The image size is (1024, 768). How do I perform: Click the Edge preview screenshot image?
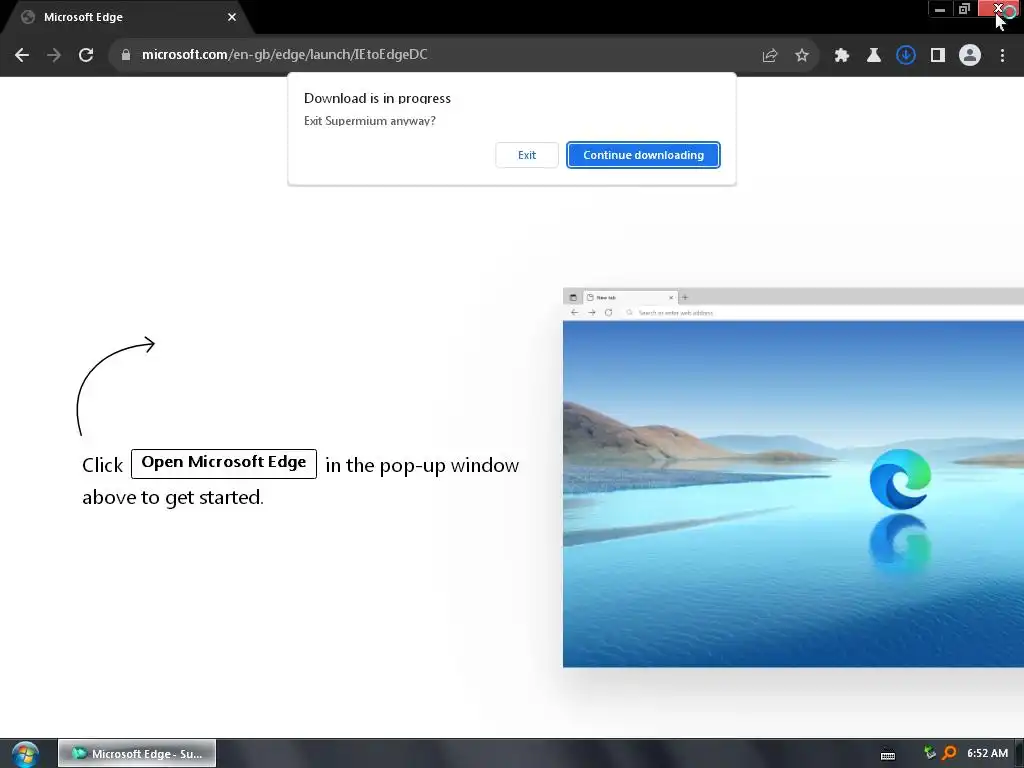(793, 477)
